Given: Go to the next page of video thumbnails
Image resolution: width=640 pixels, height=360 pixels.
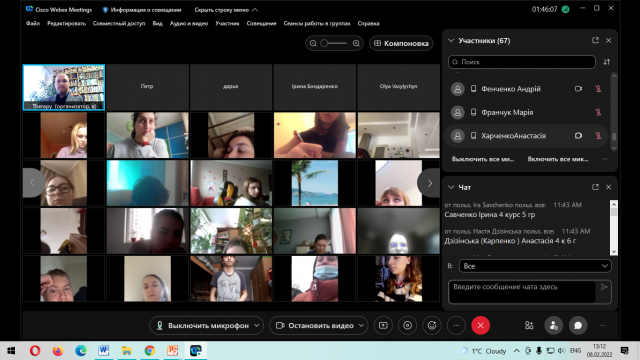Looking at the screenshot, I should click(x=429, y=183).
